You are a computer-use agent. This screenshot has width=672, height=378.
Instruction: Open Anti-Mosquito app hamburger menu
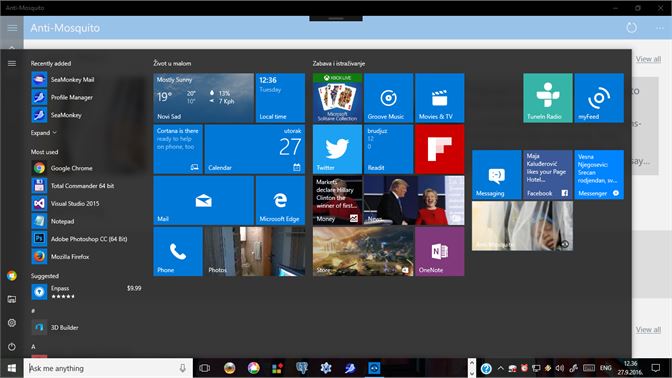coord(12,28)
